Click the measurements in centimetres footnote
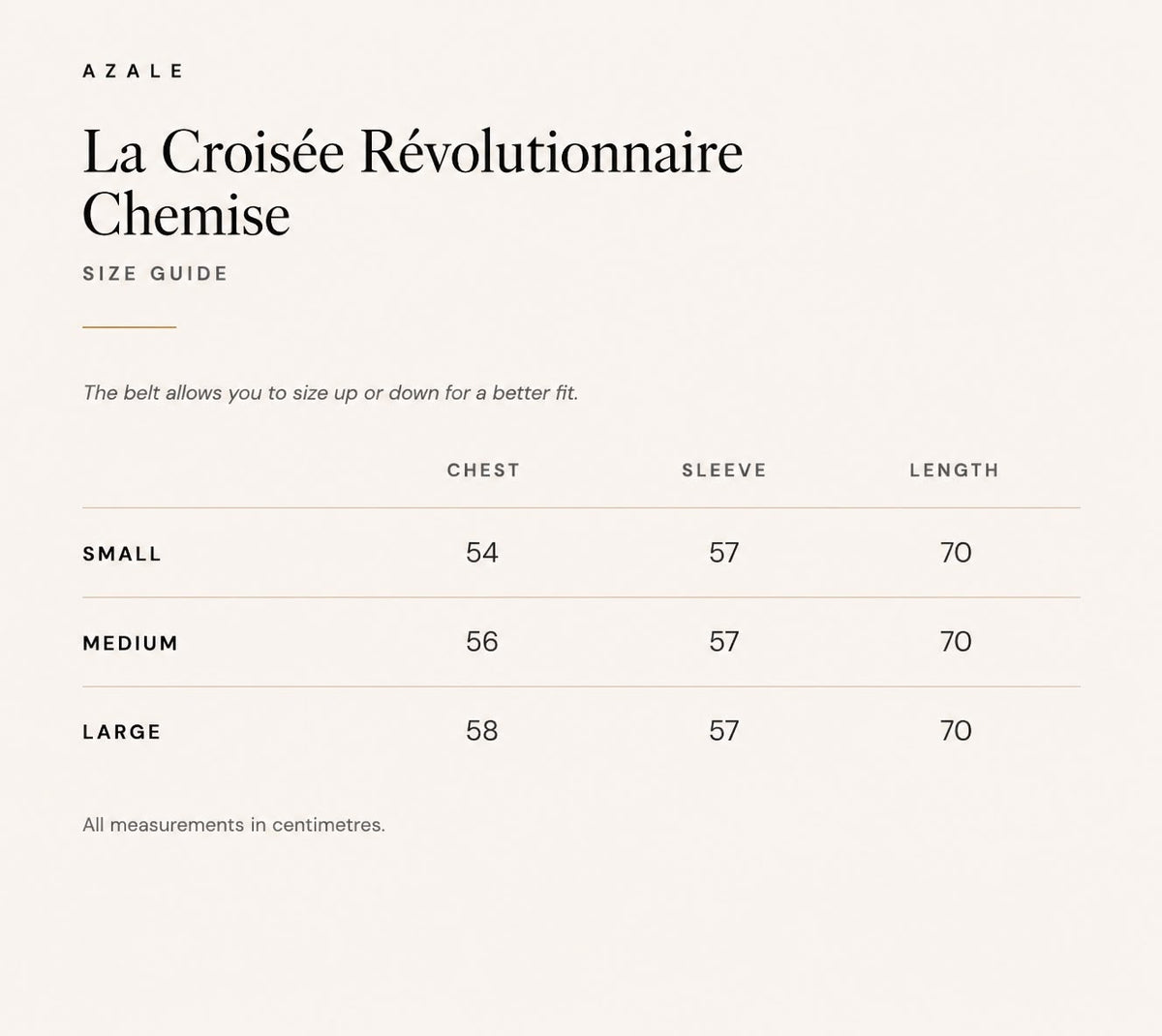Image resolution: width=1162 pixels, height=1036 pixels. (x=233, y=825)
